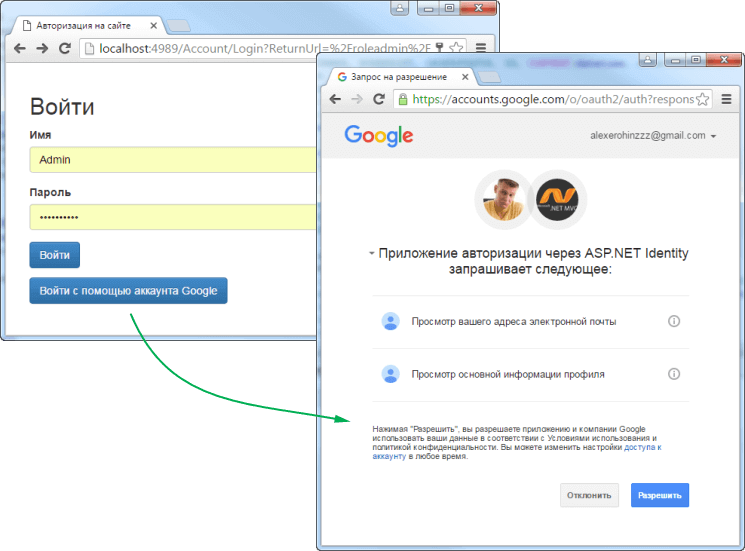The image size is (745, 551).
Task: Minimize the Google permission window
Action: click(675, 60)
